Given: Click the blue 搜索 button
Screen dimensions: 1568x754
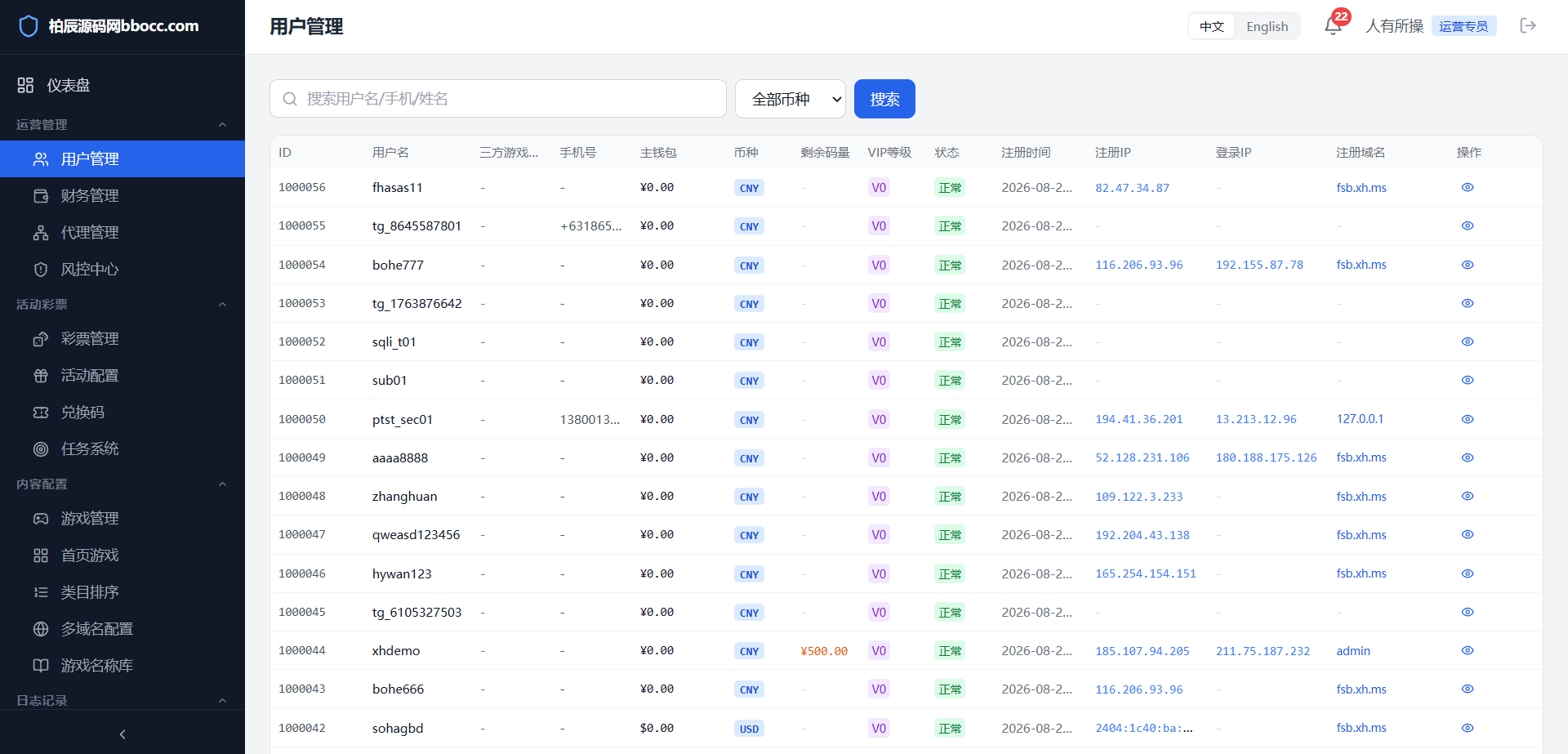Looking at the screenshot, I should click(x=884, y=99).
